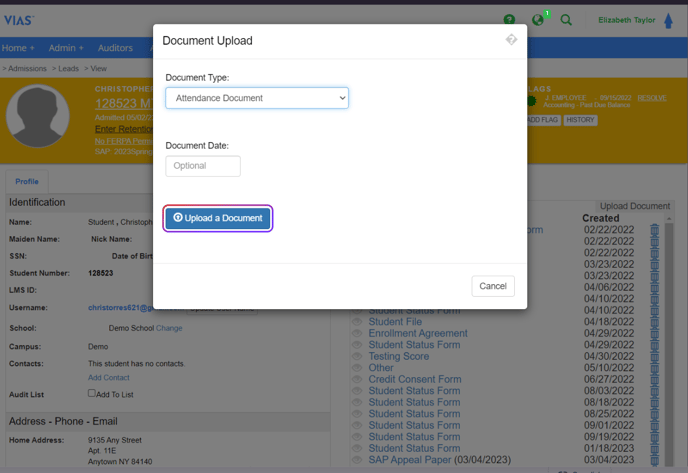Click Add Contact link
Viewport: 688px width, 473px height.
click(x=108, y=378)
